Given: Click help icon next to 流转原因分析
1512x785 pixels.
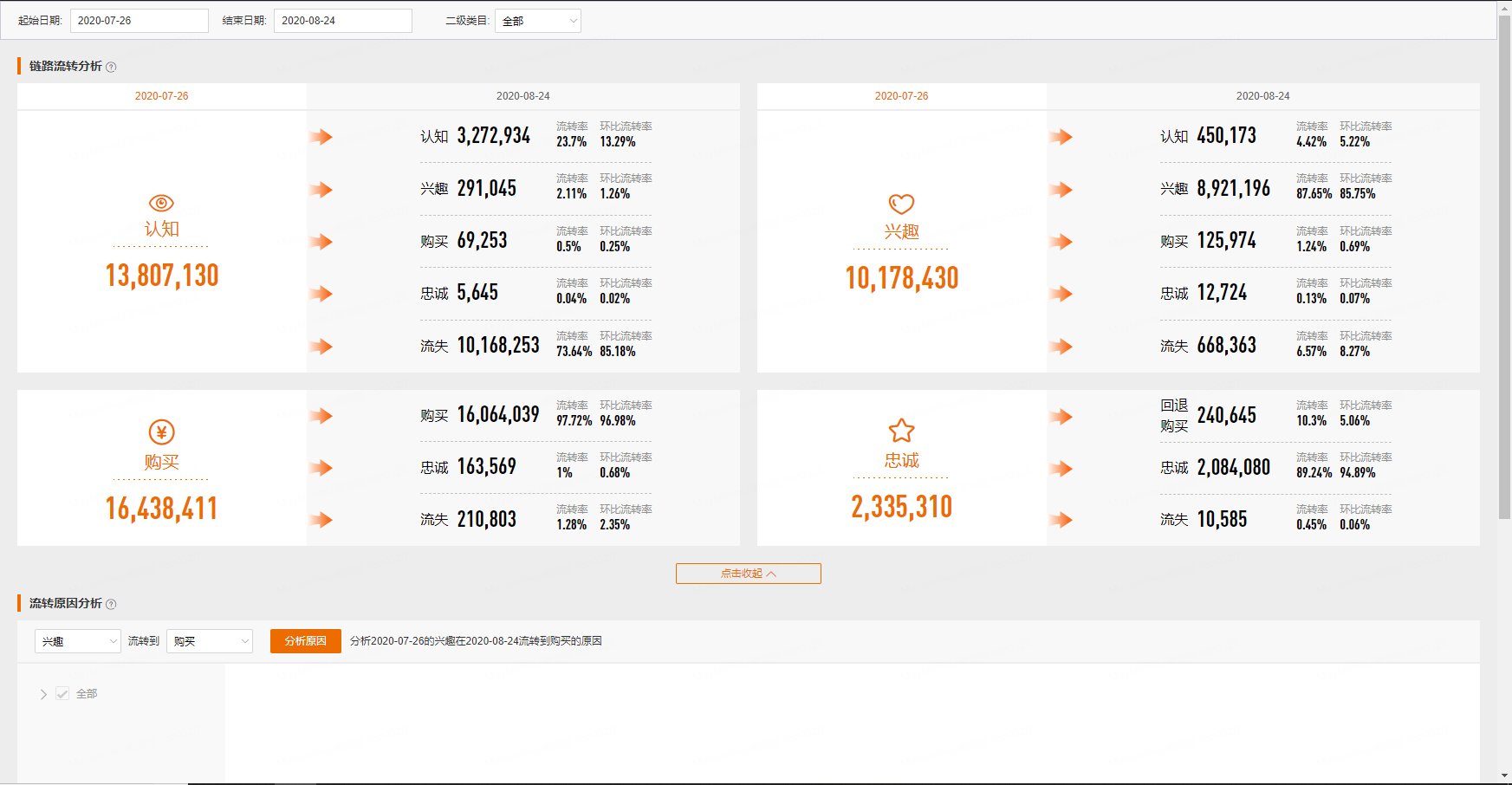Looking at the screenshot, I should pyautogui.click(x=111, y=604).
